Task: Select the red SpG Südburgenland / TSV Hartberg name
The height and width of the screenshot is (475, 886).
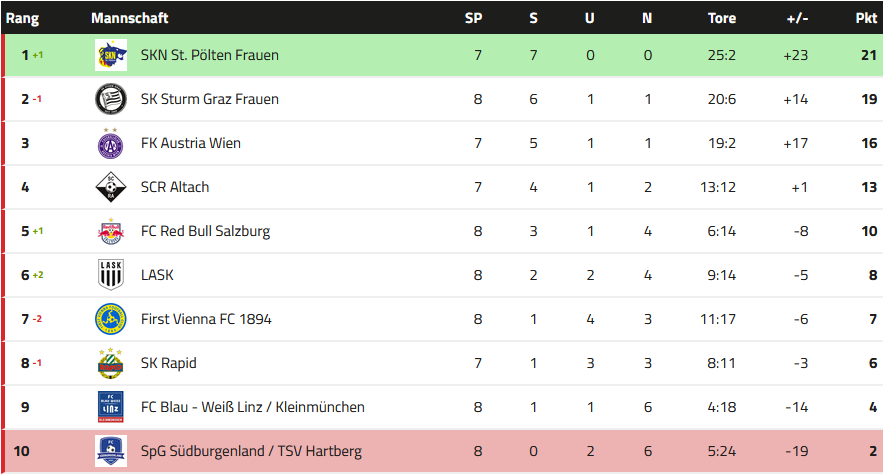Action: (251, 451)
